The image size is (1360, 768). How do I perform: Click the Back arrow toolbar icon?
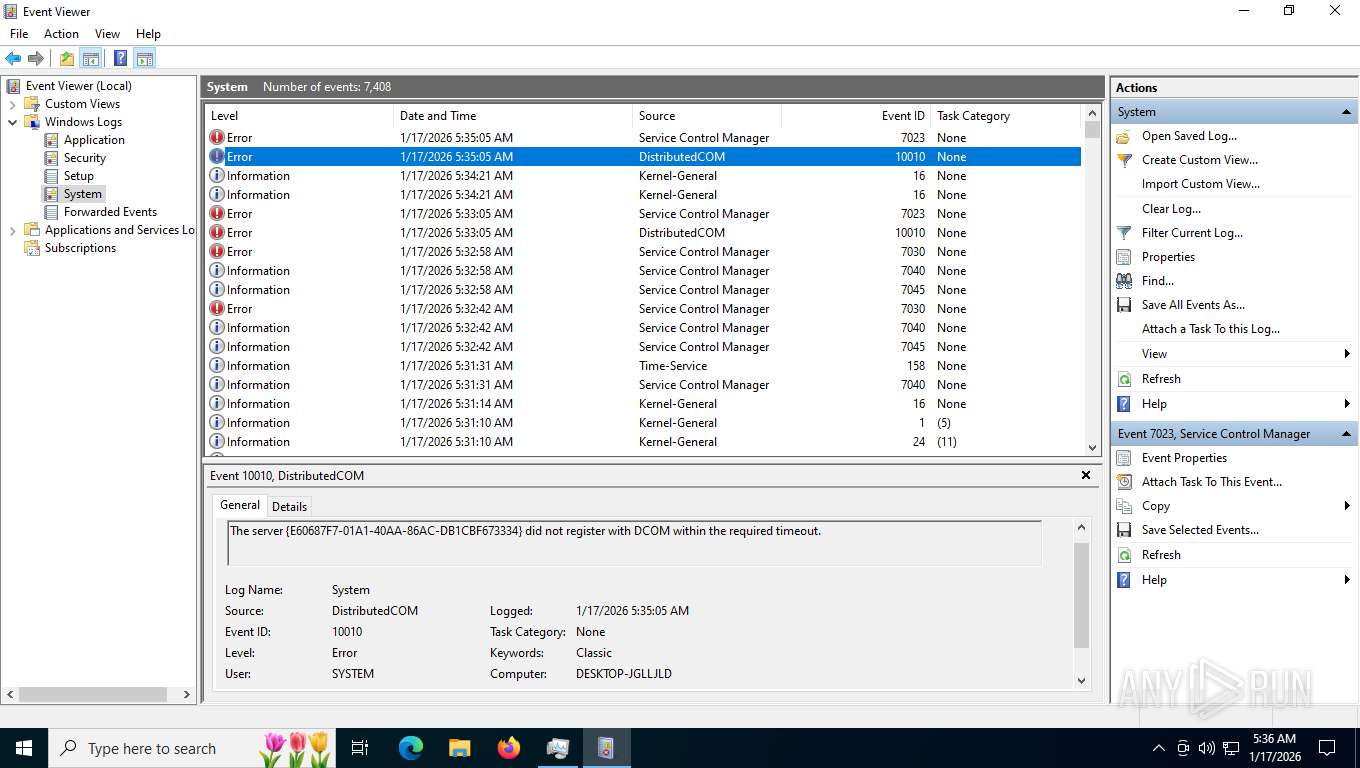coord(13,58)
